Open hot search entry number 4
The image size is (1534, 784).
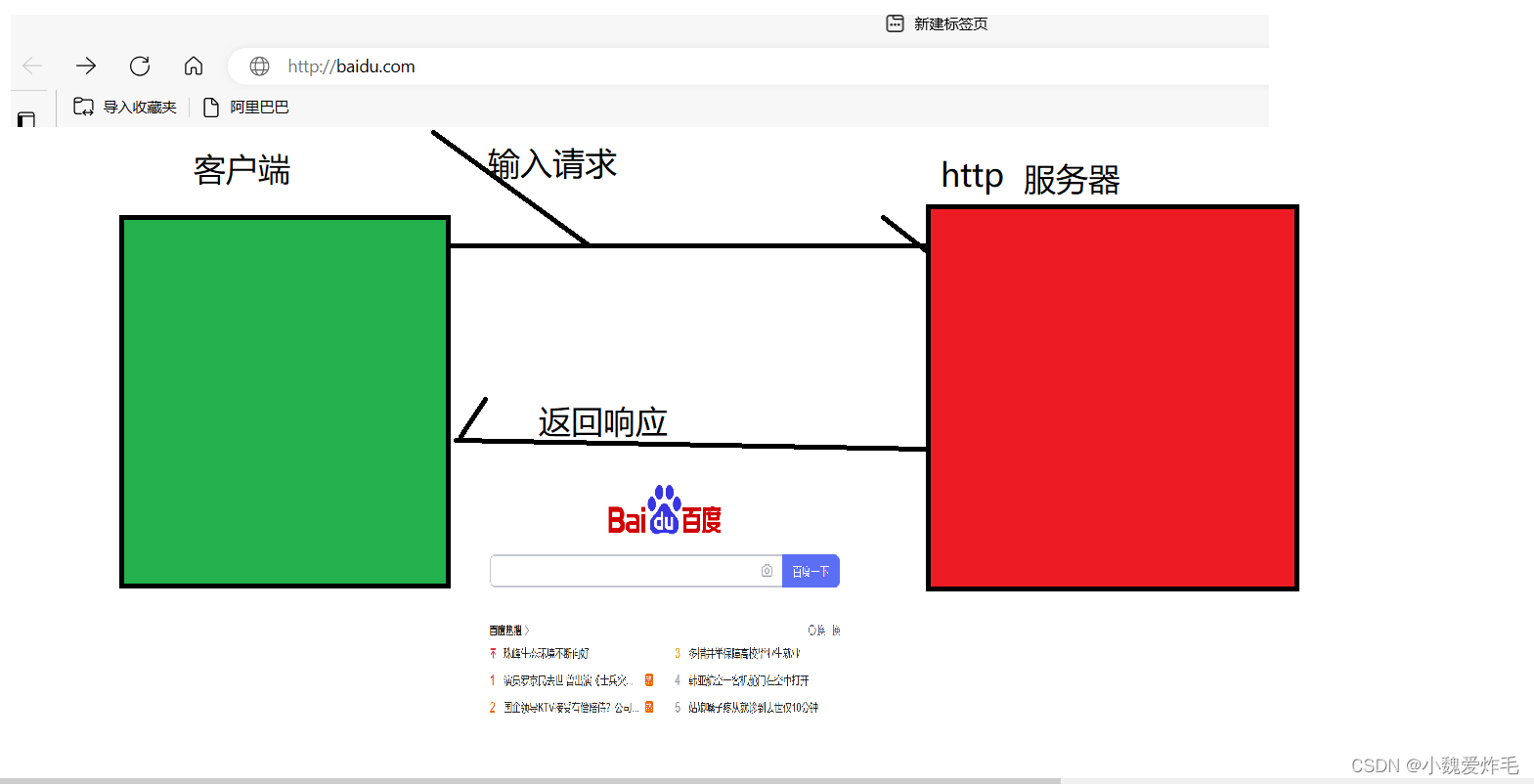742,680
